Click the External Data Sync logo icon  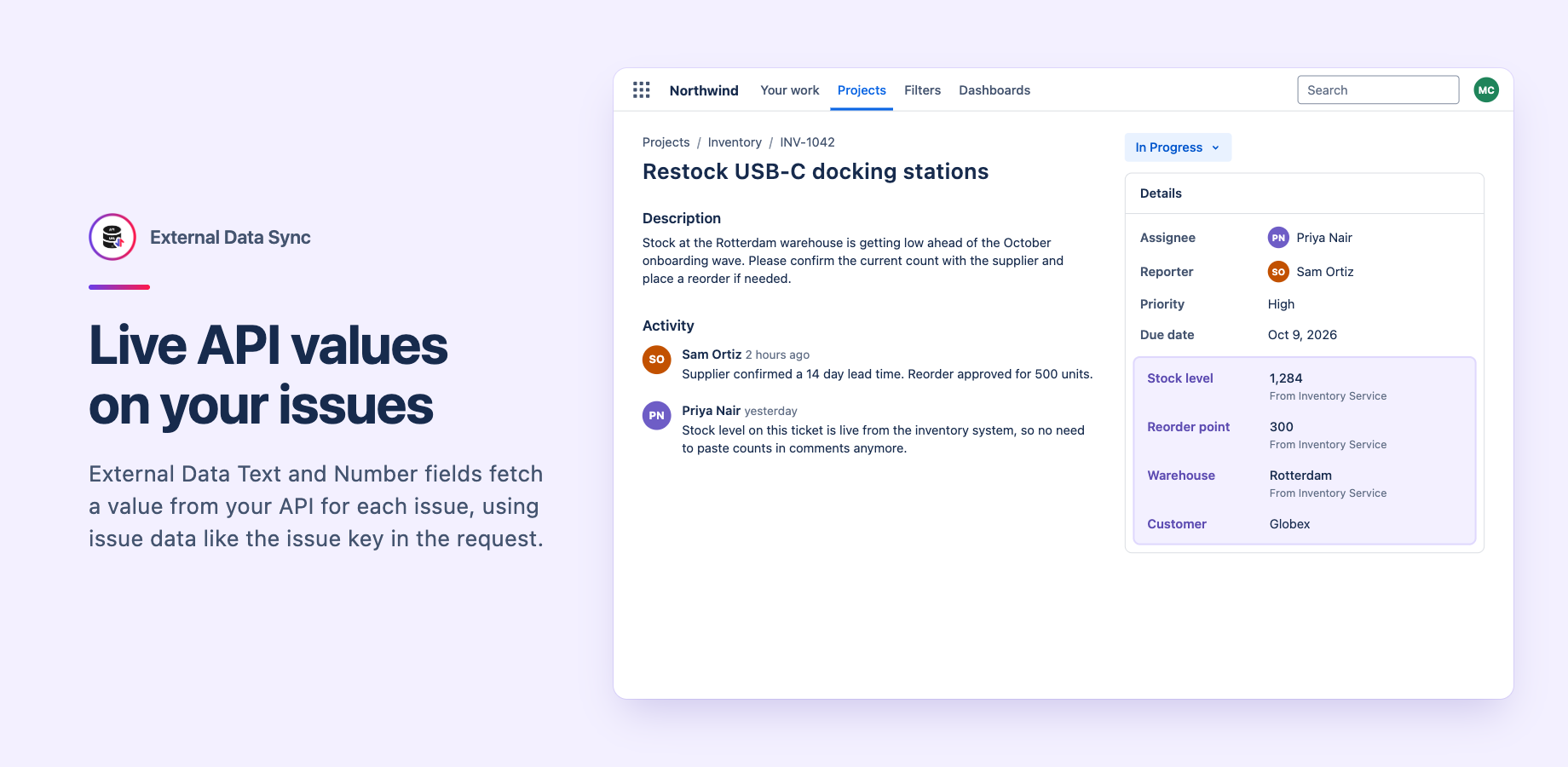coord(112,237)
